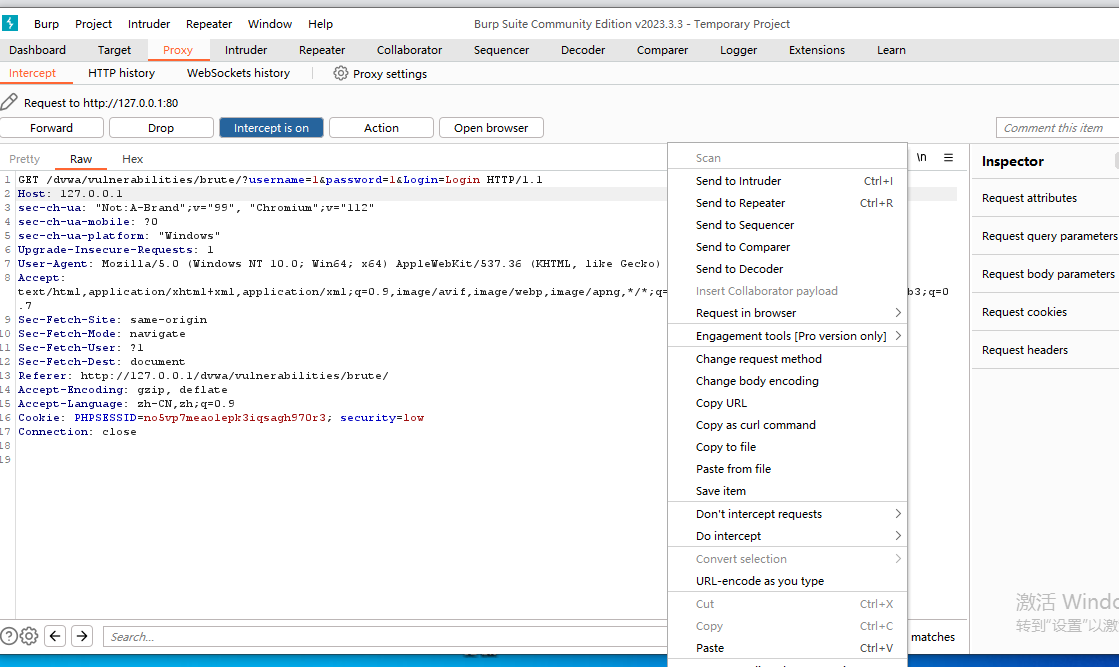Open the Help menu

point(320,24)
